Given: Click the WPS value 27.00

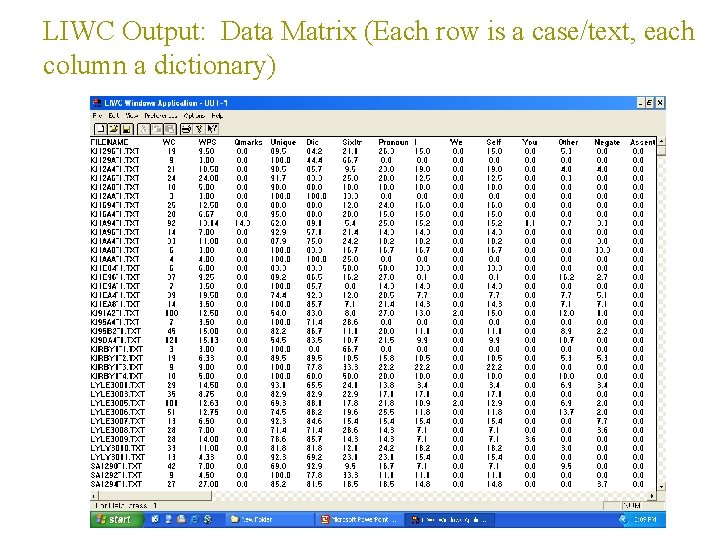Looking at the screenshot, I should click(x=208, y=484).
